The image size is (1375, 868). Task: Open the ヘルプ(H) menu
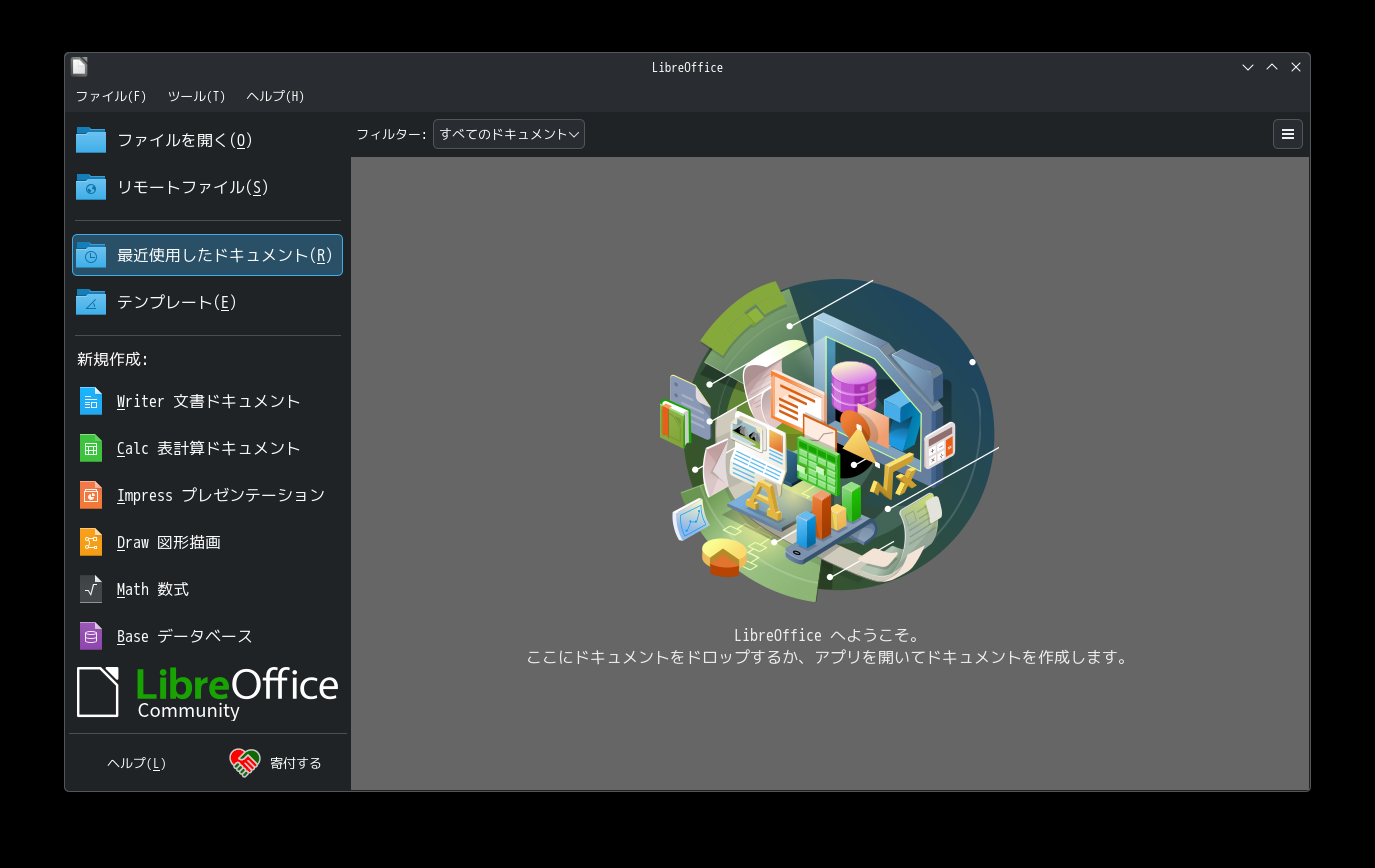[275, 96]
